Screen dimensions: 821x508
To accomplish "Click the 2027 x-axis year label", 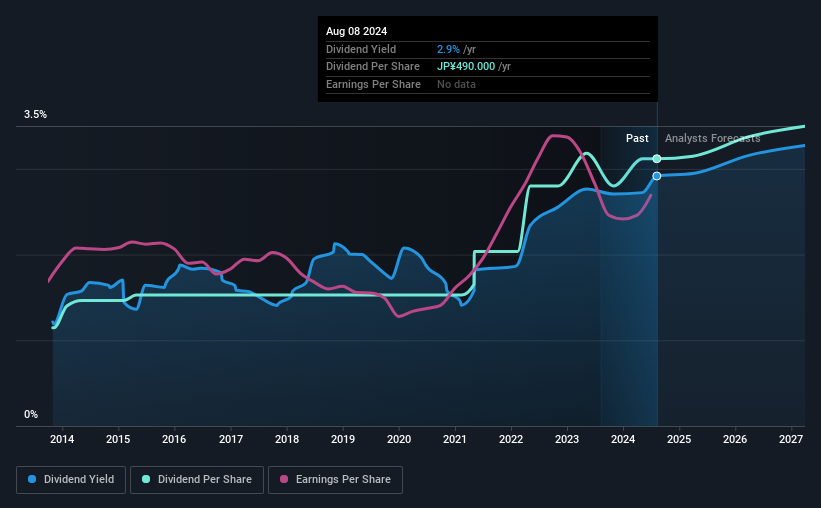I will (791, 439).
